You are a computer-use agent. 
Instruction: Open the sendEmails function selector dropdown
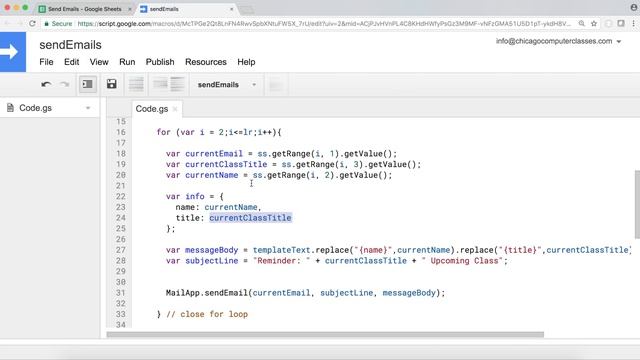pyautogui.click(x=227, y=85)
